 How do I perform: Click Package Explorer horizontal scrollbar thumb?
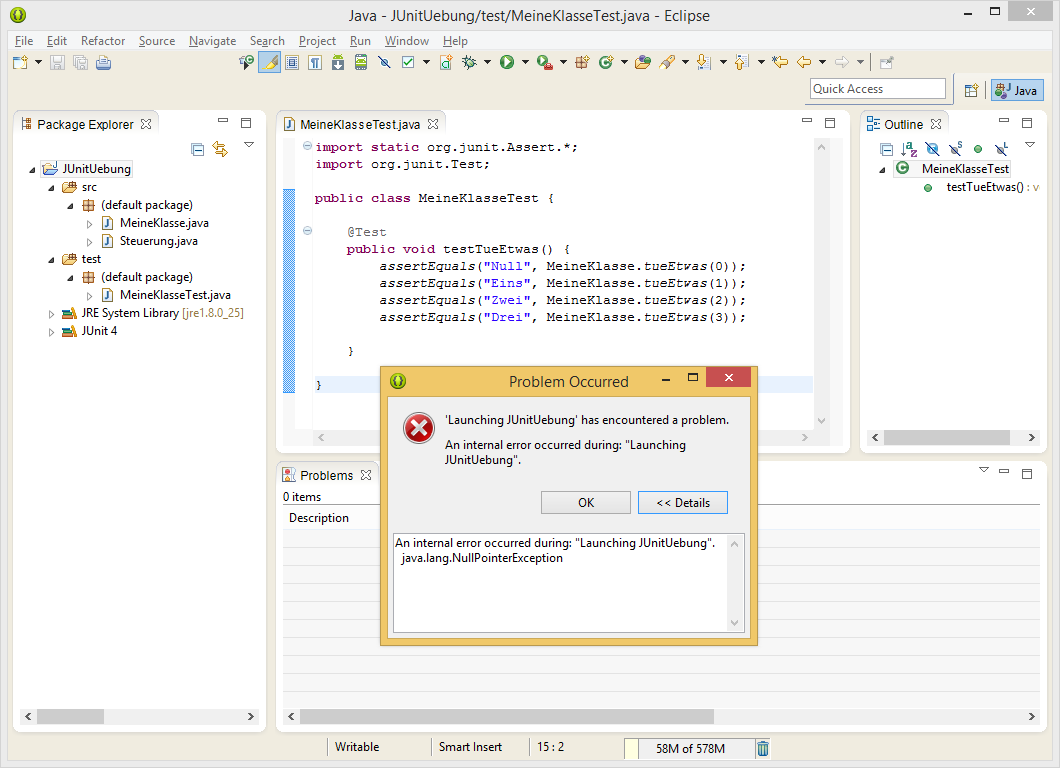pyautogui.click(x=70, y=717)
